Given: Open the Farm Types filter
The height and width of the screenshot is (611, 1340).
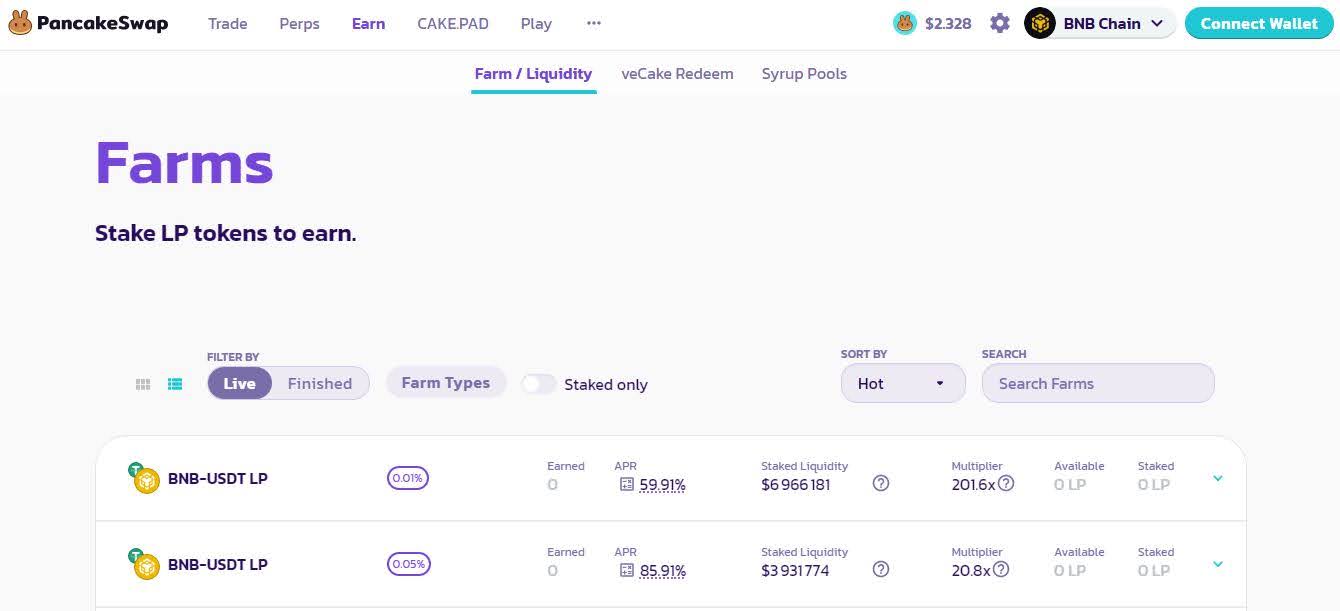Looking at the screenshot, I should (x=446, y=383).
